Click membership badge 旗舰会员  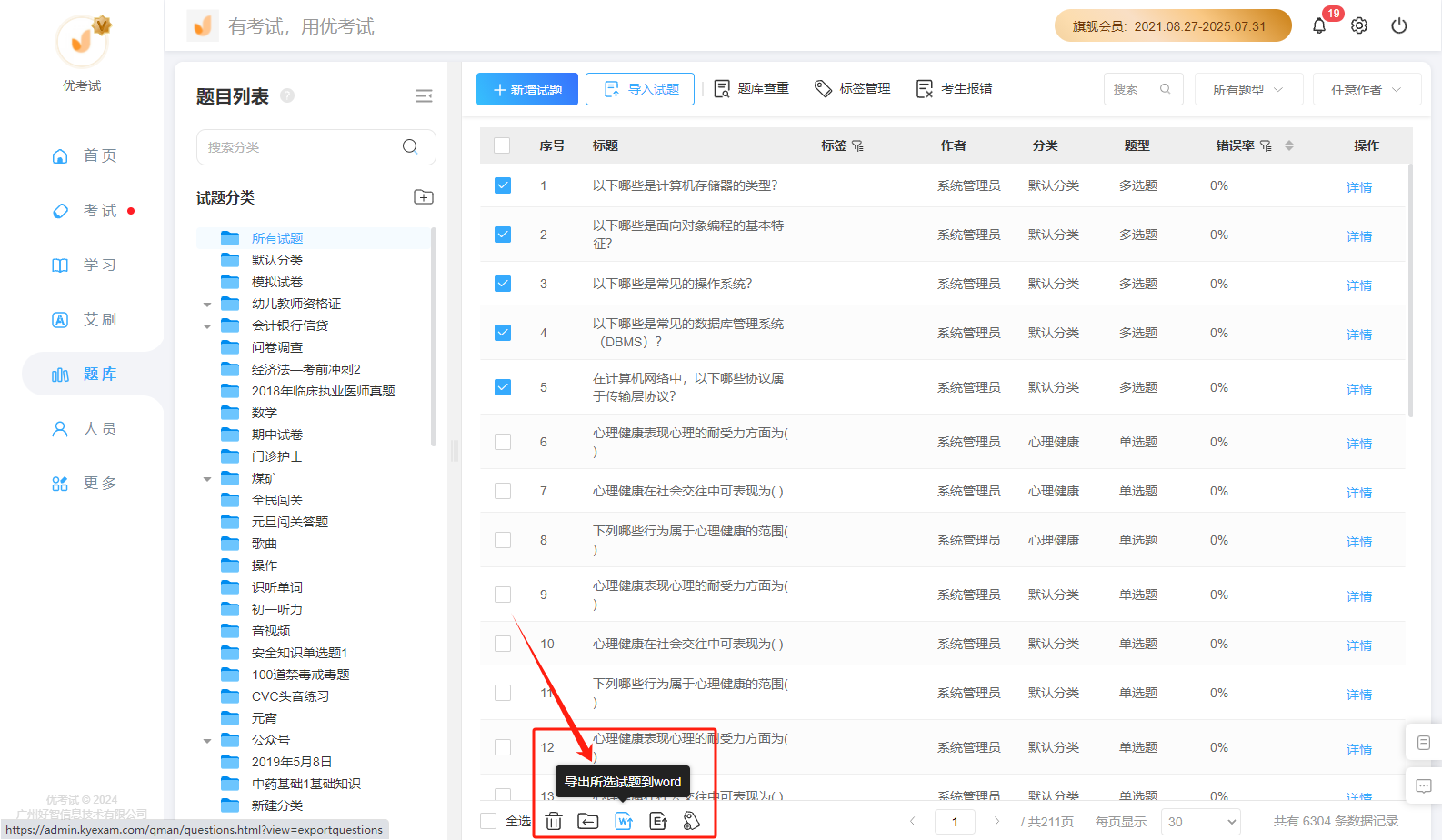coord(1173,25)
